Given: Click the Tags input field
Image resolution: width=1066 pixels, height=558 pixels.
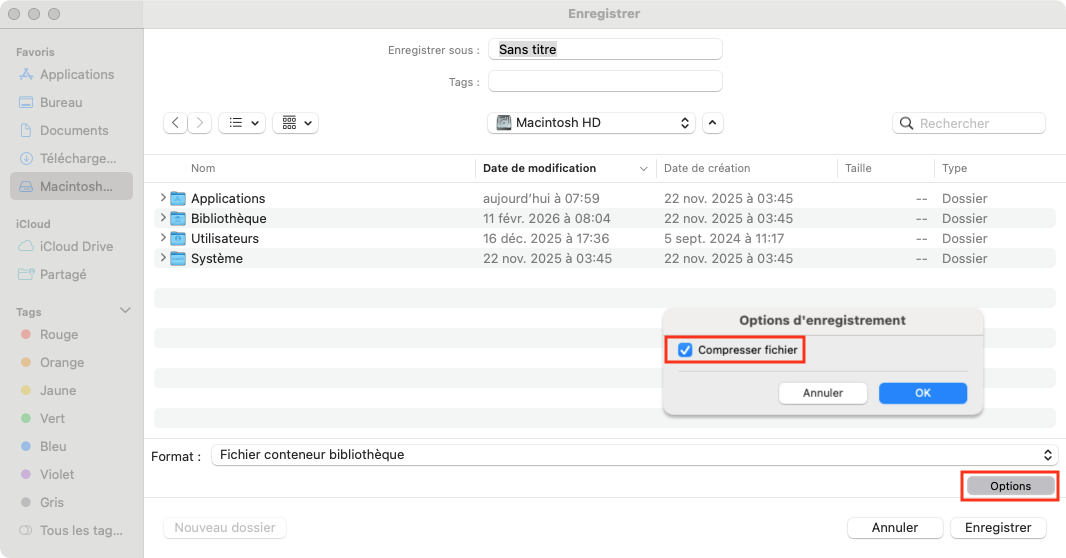Looking at the screenshot, I should (605, 82).
